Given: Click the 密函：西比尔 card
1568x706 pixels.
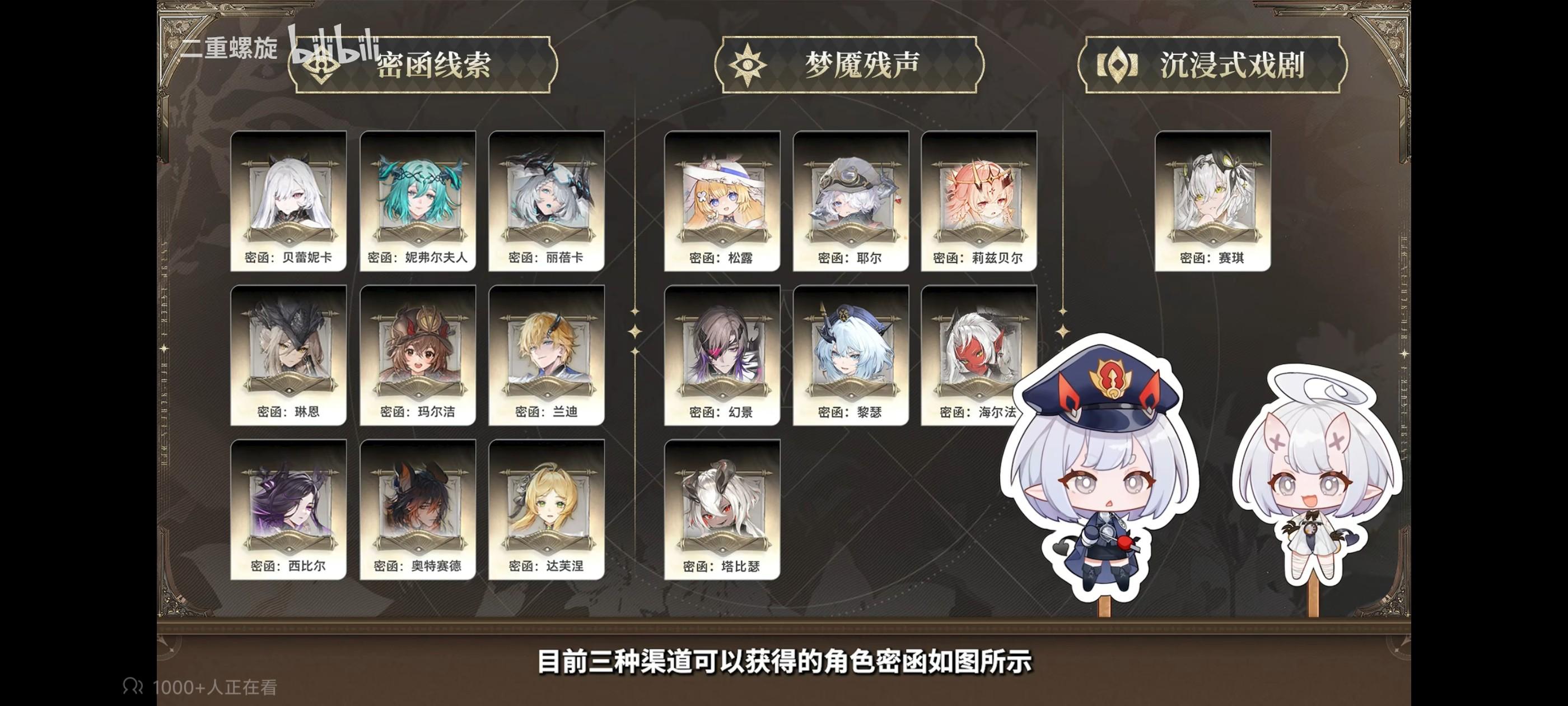Looking at the screenshot, I should [288, 509].
